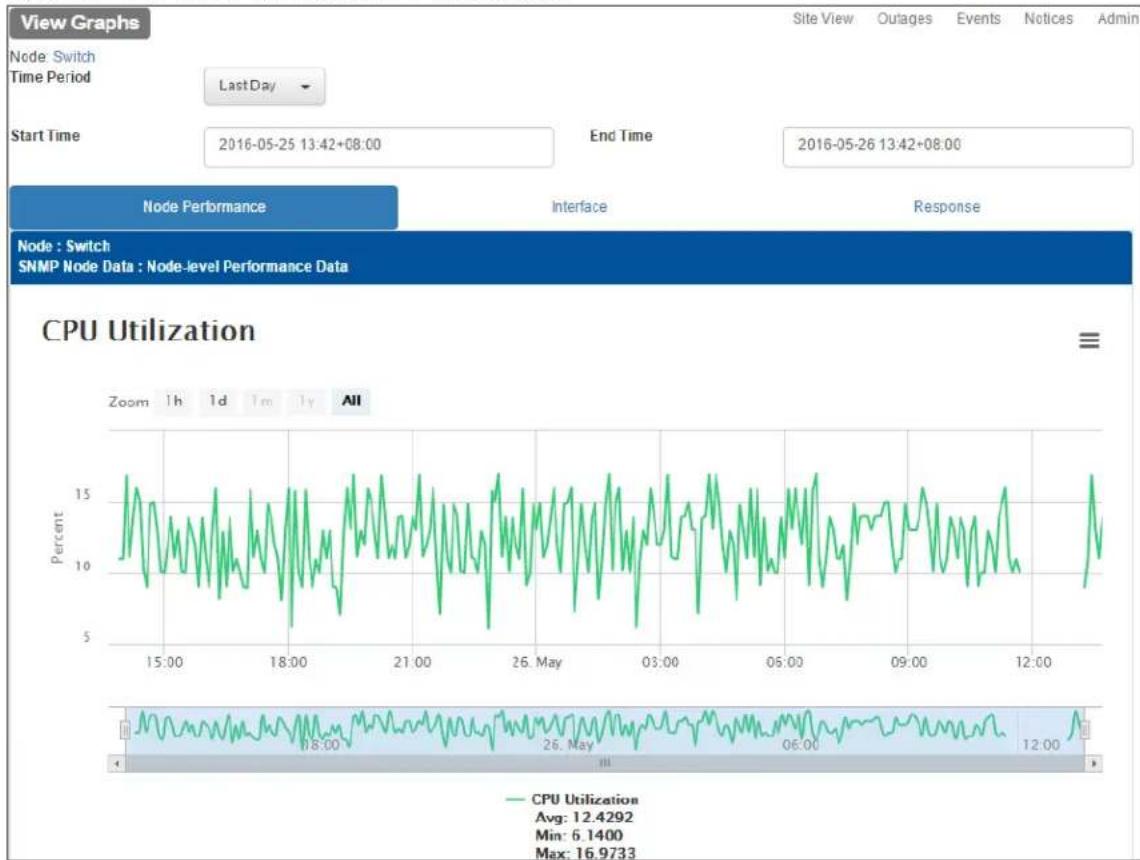Open the Admin menu item

1118,19
